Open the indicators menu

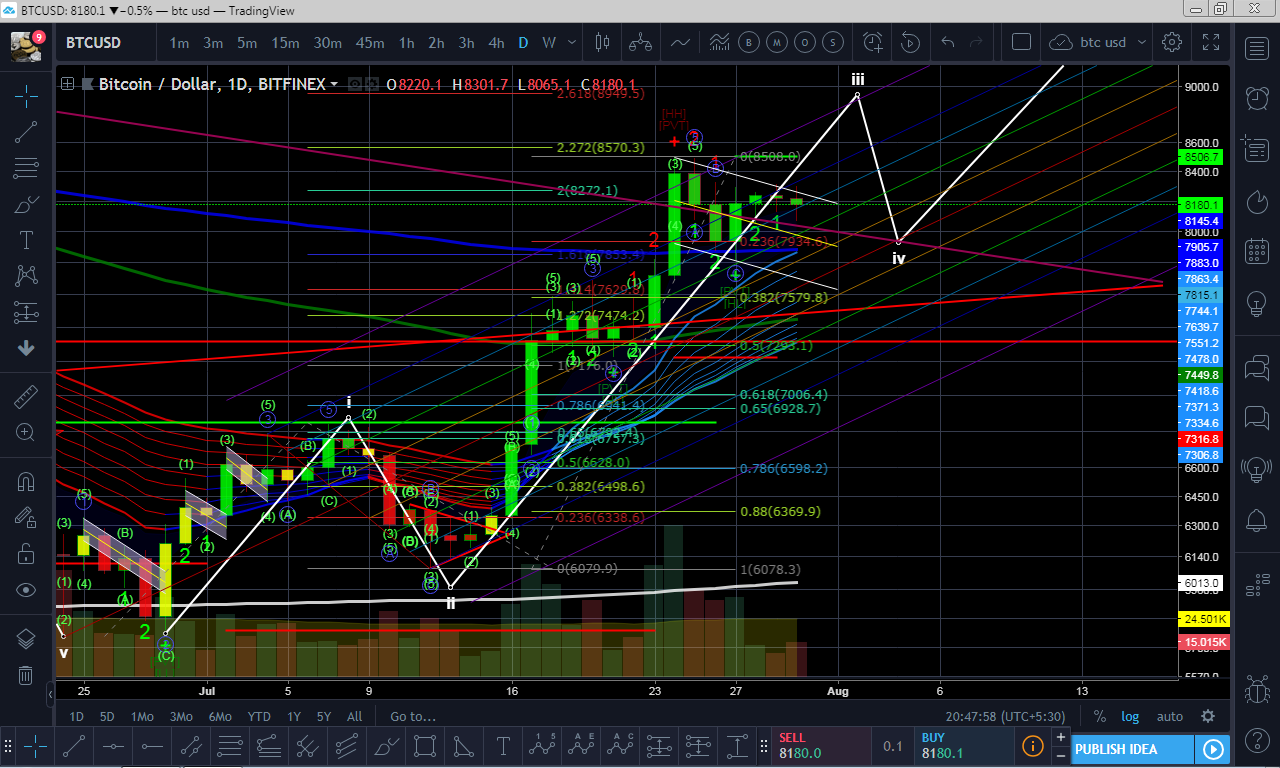(680, 42)
